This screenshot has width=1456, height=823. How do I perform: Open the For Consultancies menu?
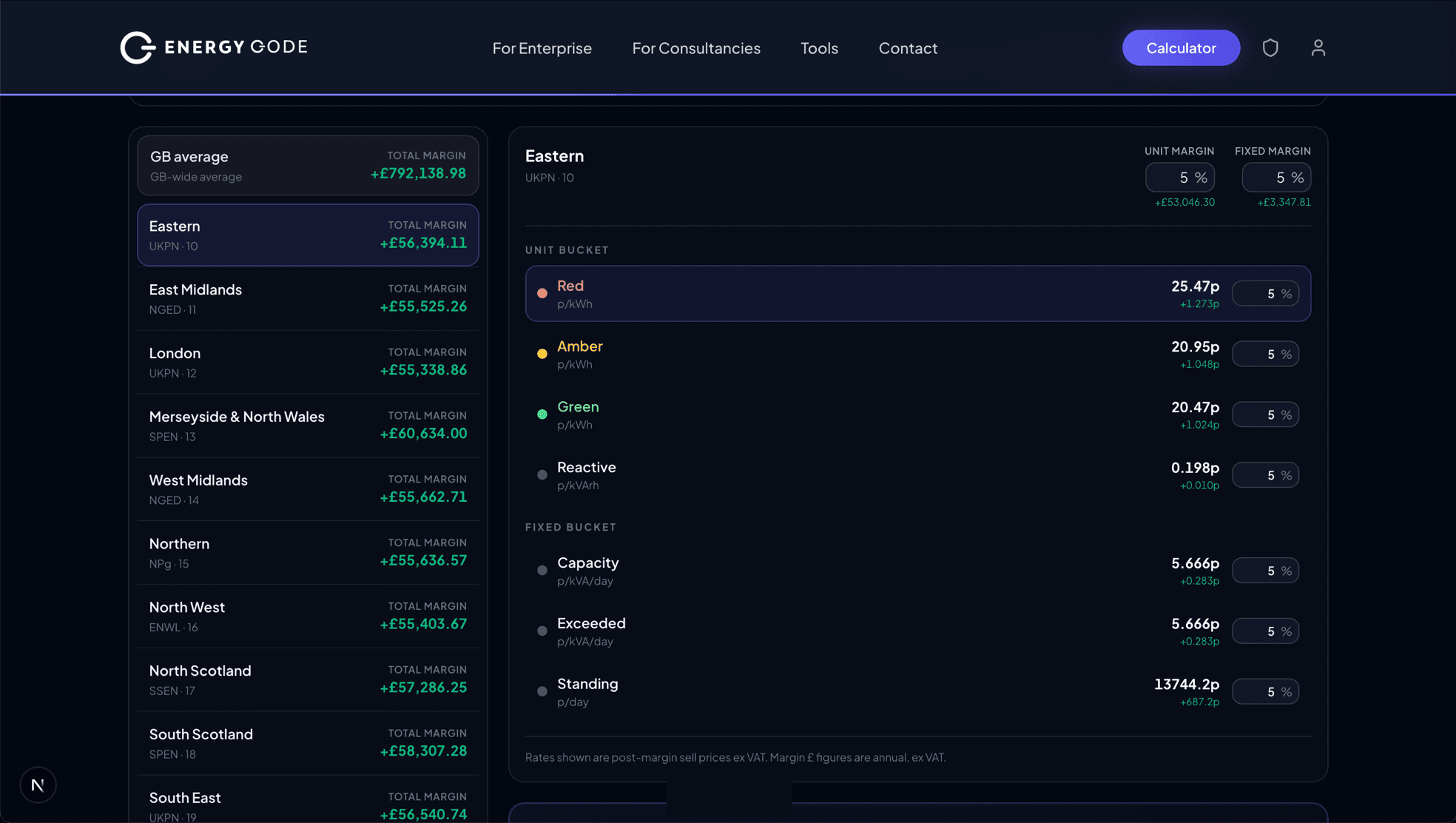click(x=695, y=48)
